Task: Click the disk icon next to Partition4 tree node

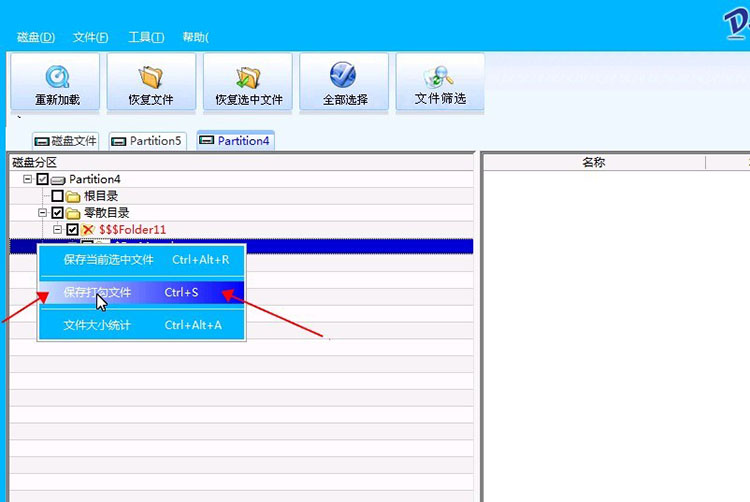Action: pos(58,180)
